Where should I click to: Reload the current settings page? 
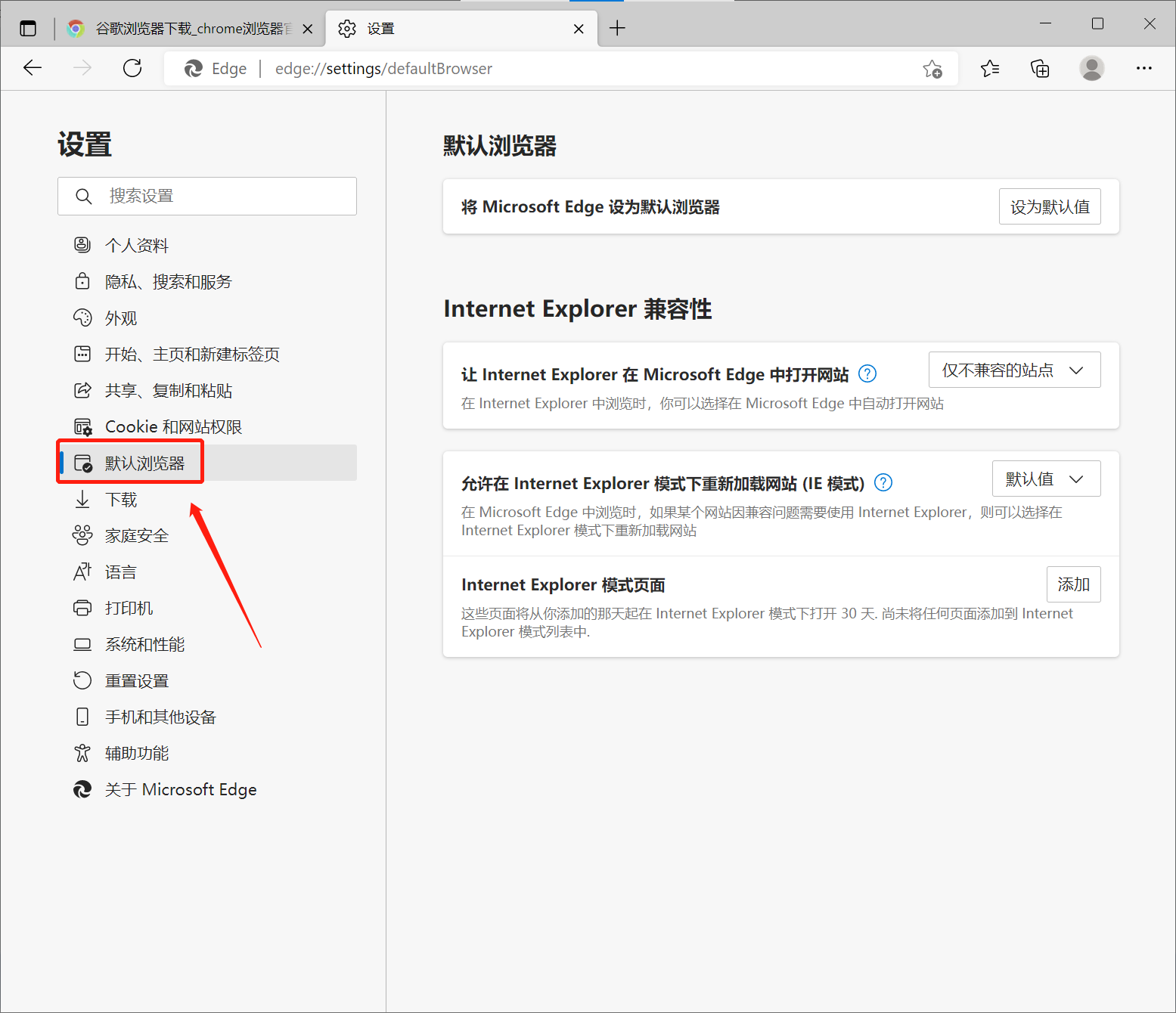[132, 68]
